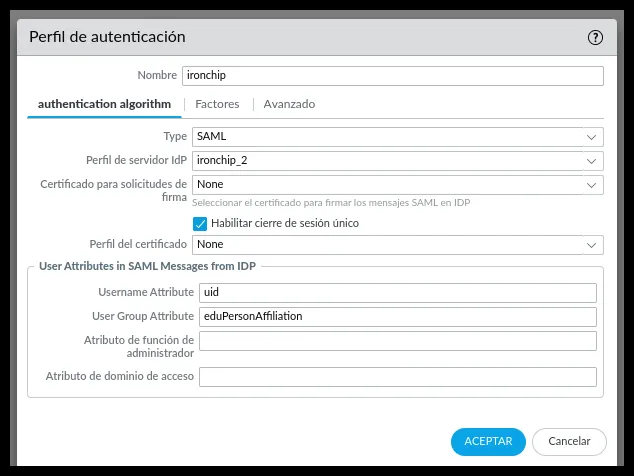
Task: Click hint text Seleccionar el certificado para firmar
Action: [331, 203]
